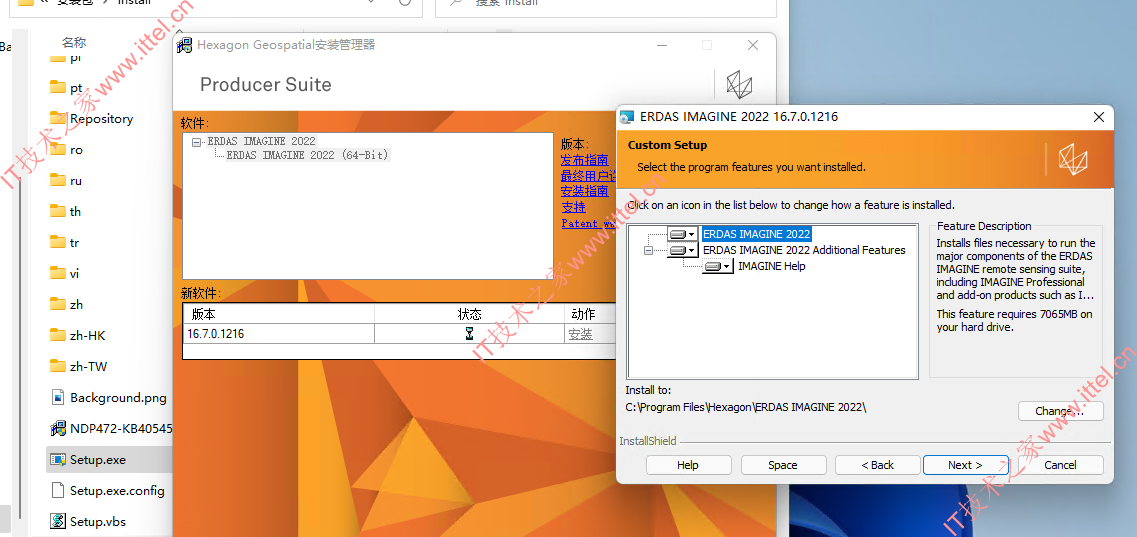
Task: Select the vi folder in Explorer
Action: click(75, 273)
